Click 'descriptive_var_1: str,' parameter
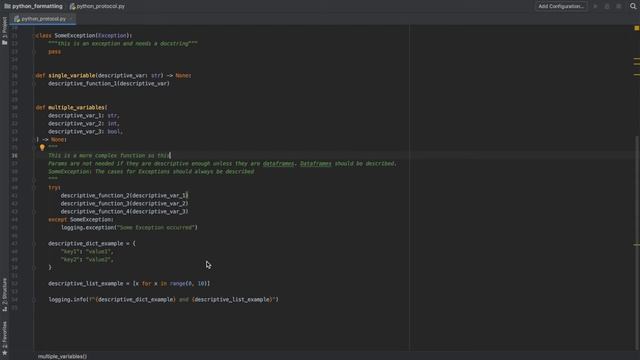The height and width of the screenshot is (360, 640). pyautogui.click(x=84, y=116)
